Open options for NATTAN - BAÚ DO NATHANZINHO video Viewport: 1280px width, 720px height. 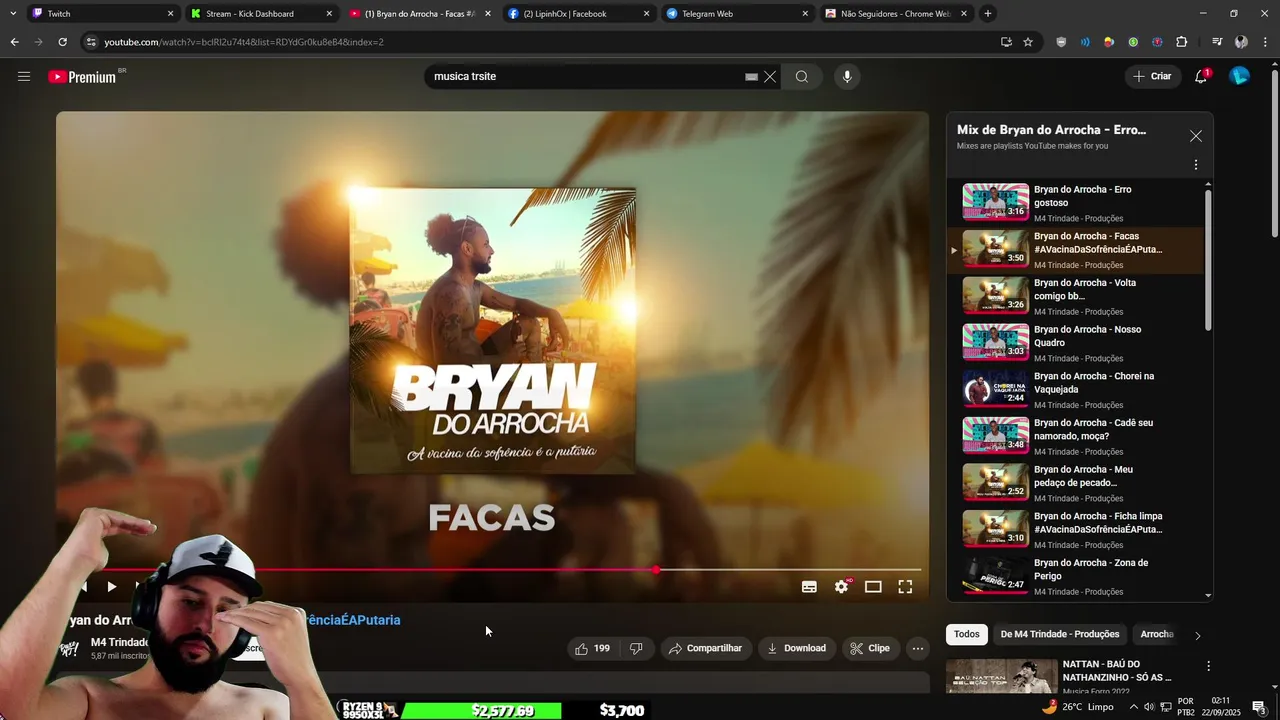1208,666
